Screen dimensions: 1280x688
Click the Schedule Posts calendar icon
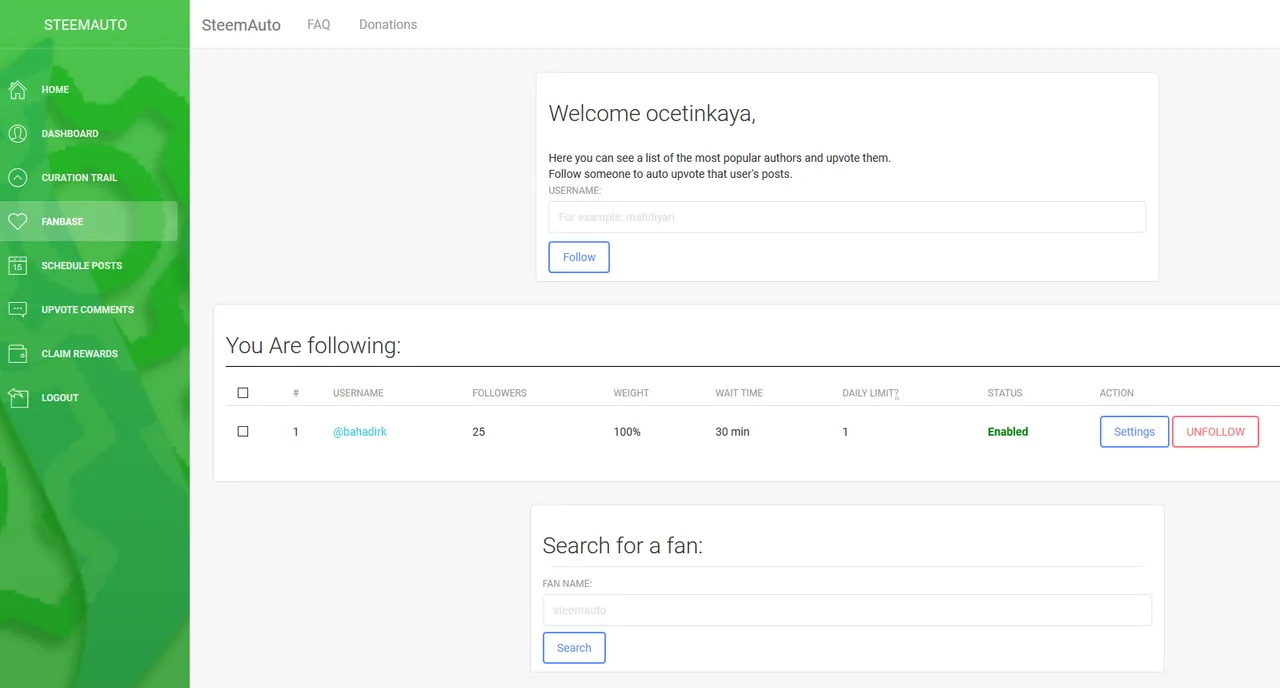click(x=17, y=266)
